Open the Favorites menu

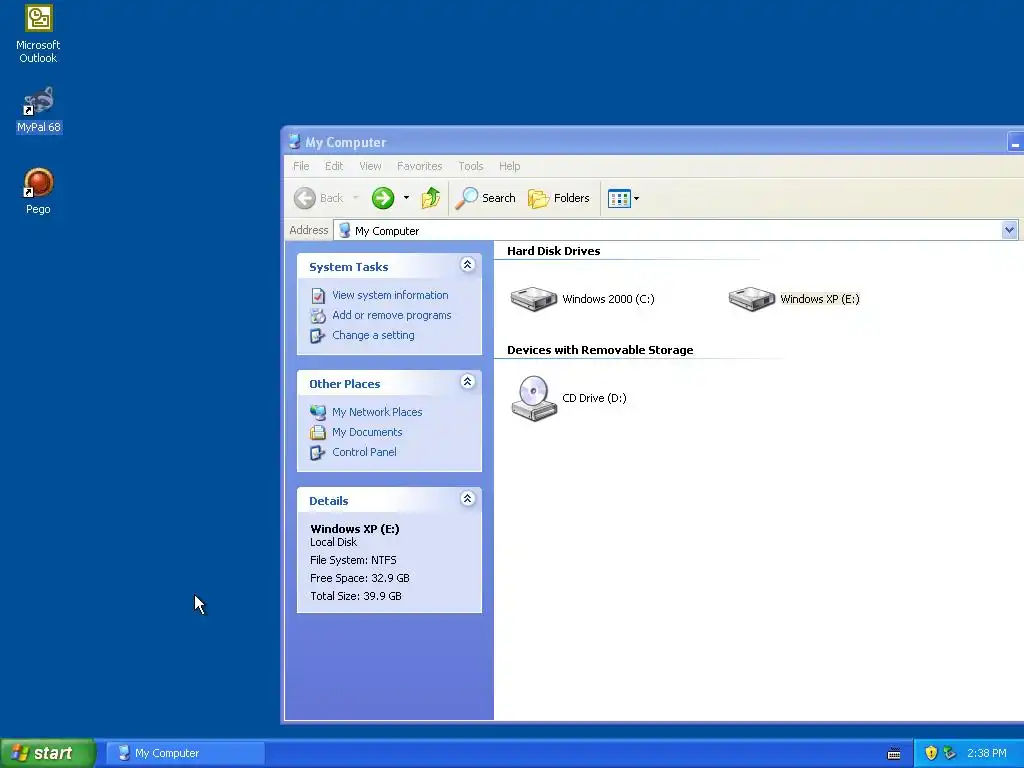click(x=419, y=166)
